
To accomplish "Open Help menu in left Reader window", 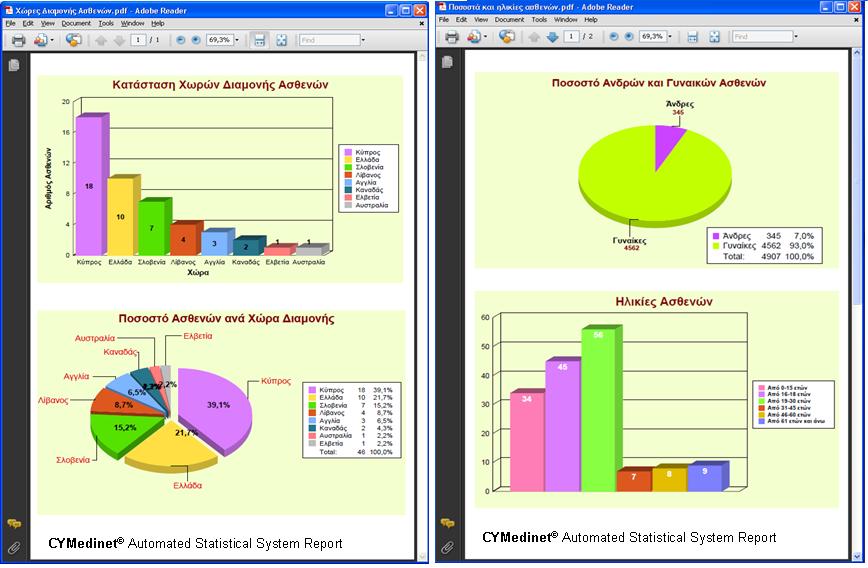I will coord(158,22).
